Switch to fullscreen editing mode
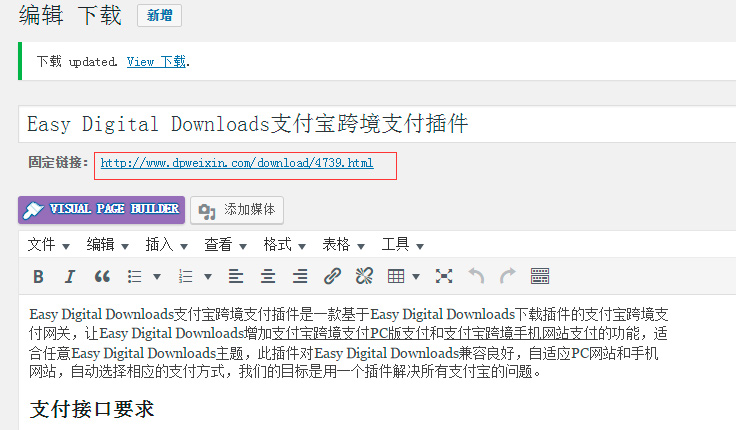Screen dimensions: 736x430 (444, 276)
